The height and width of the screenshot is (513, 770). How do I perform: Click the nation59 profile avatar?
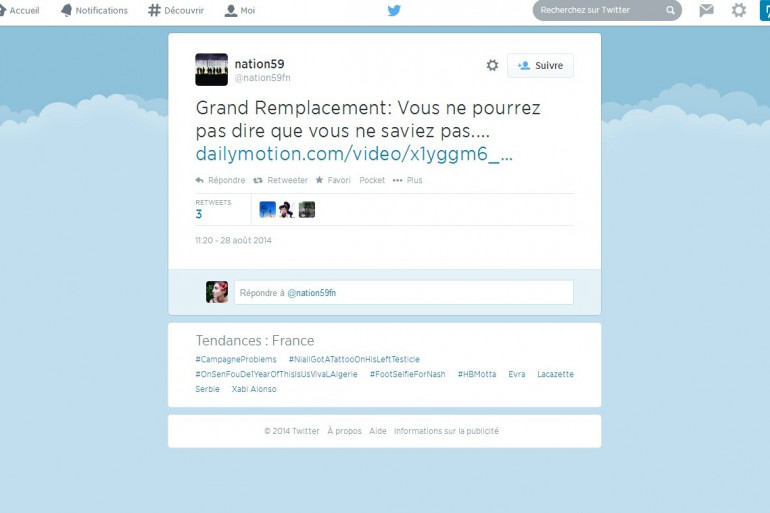tap(212, 70)
